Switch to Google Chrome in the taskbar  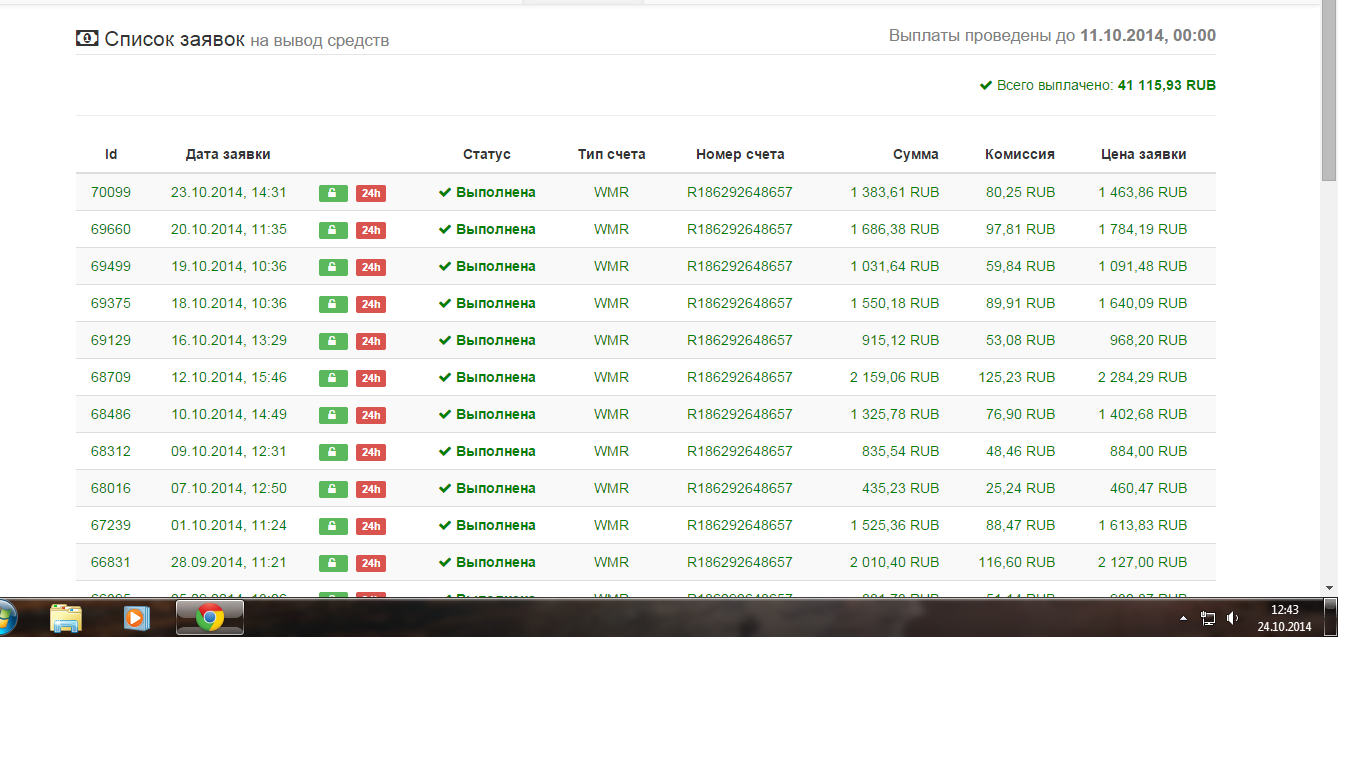tap(210, 618)
